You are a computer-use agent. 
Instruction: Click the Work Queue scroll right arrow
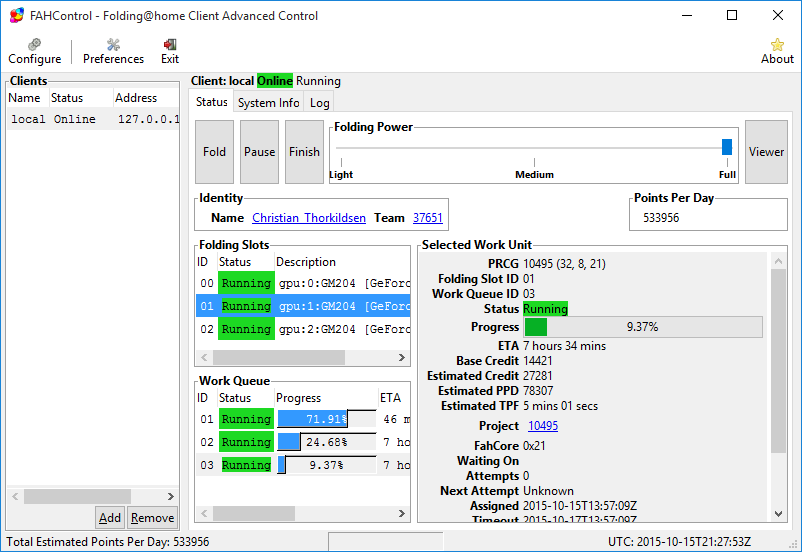(x=402, y=514)
